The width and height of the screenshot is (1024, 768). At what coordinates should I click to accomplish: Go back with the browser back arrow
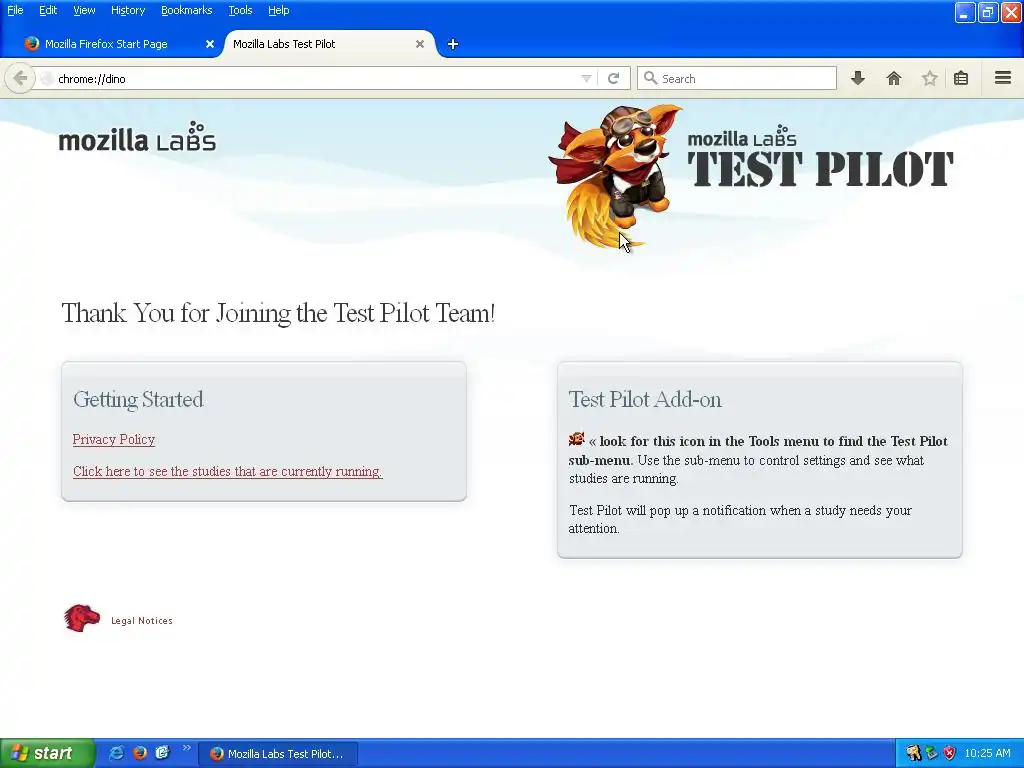coord(20,78)
